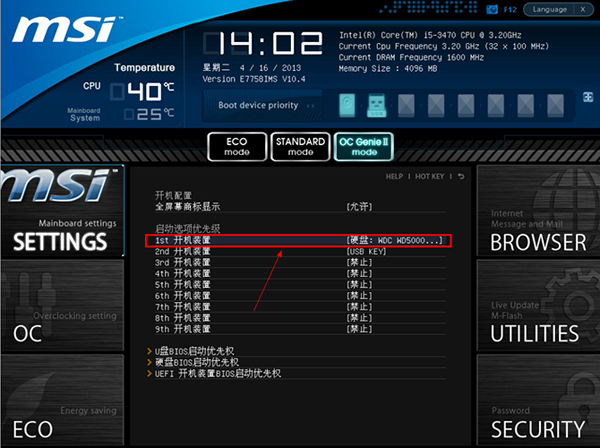The height and width of the screenshot is (448, 600).
Task: Expand UEFI 开机装置BIOS启动优先权 submenu
Action: [218, 373]
